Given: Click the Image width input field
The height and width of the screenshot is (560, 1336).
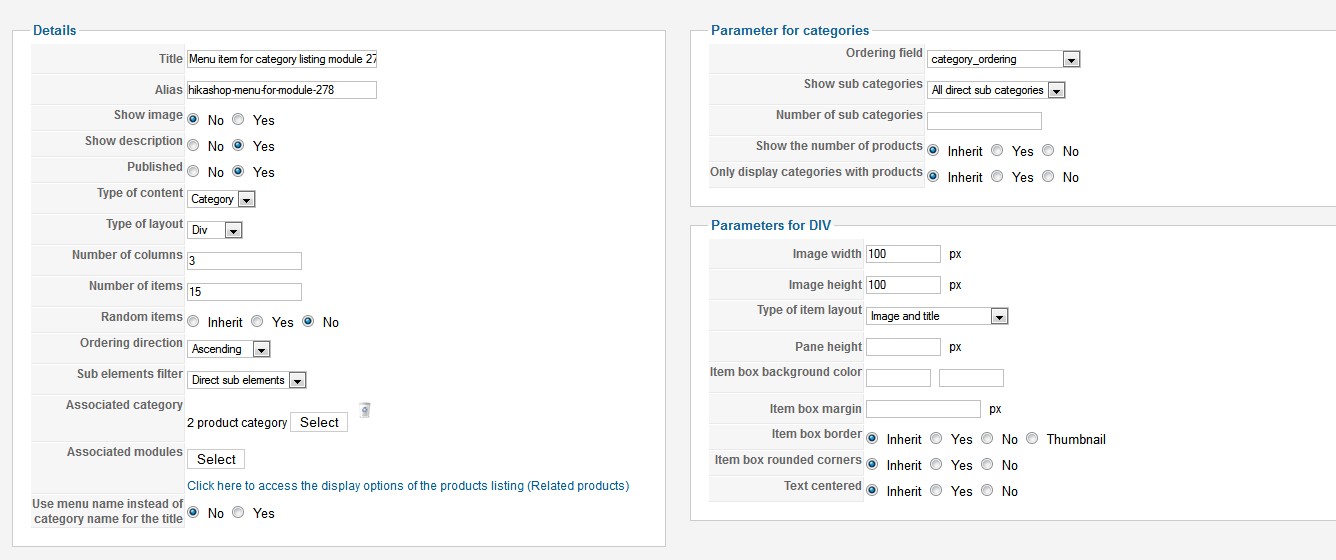Looking at the screenshot, I should 903,254.
